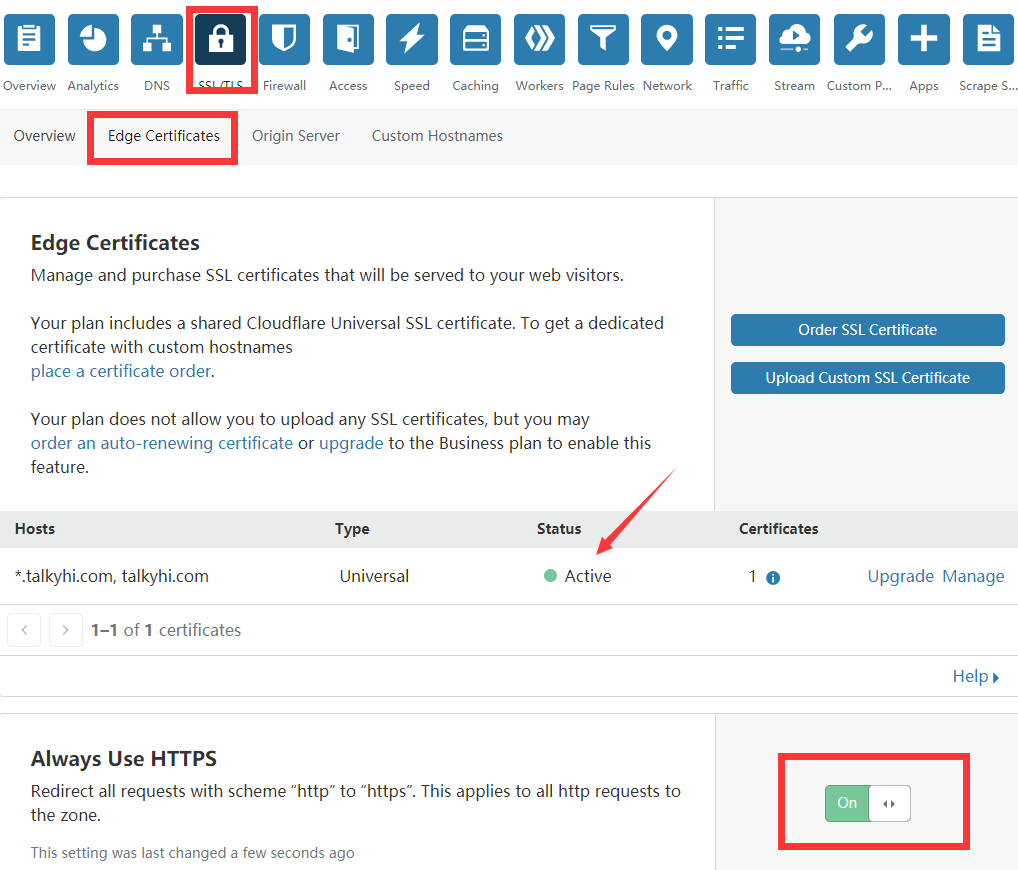Image resolution: width=1018 pixels, height=870 pixels.
Task: Toggle the Always Use HTTPS switch
Action: pyautogui.click(x=867, y=803)
